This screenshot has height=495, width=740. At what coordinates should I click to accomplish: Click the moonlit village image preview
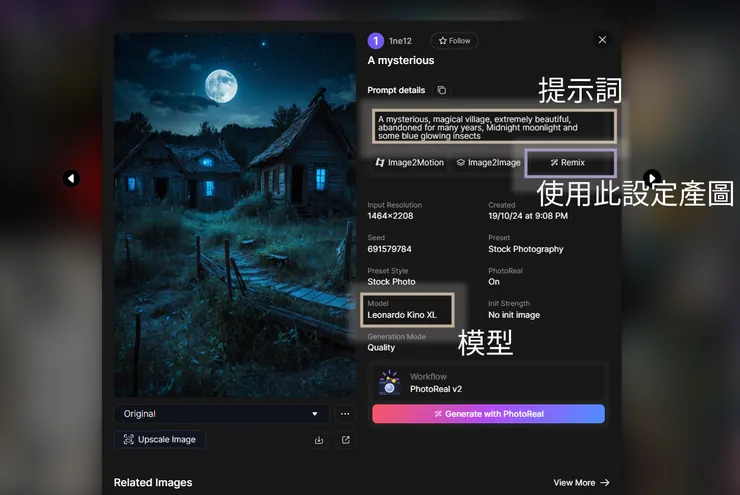pos(235,215)
